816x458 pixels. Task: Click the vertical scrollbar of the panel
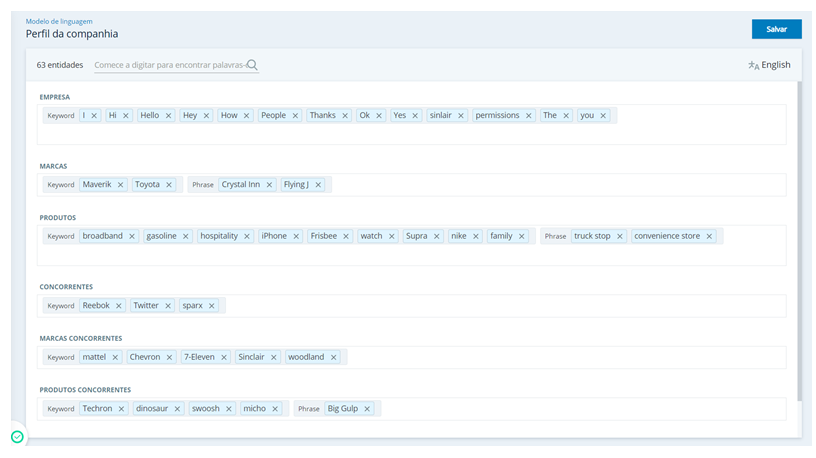799,242
